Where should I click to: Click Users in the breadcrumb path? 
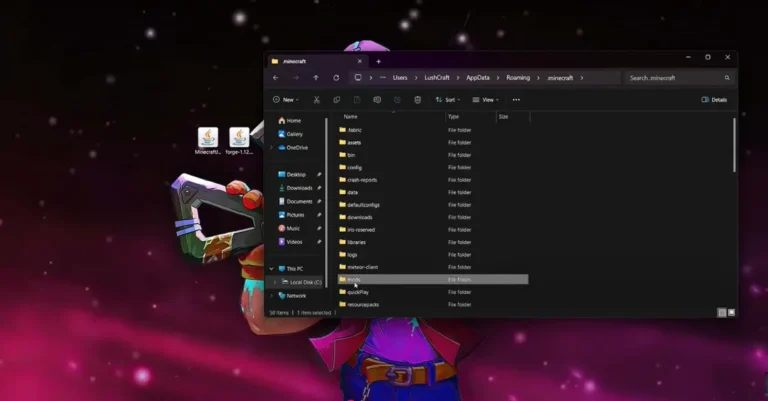tap(400, 78)
